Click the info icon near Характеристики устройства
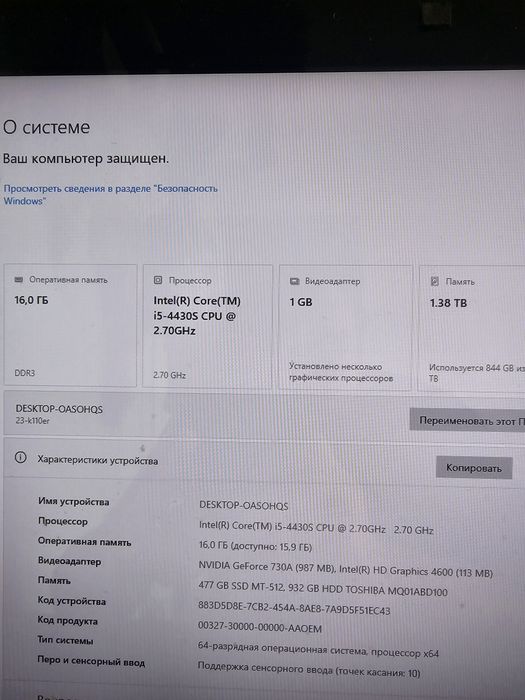525x700 pixels. pos(21,458)
